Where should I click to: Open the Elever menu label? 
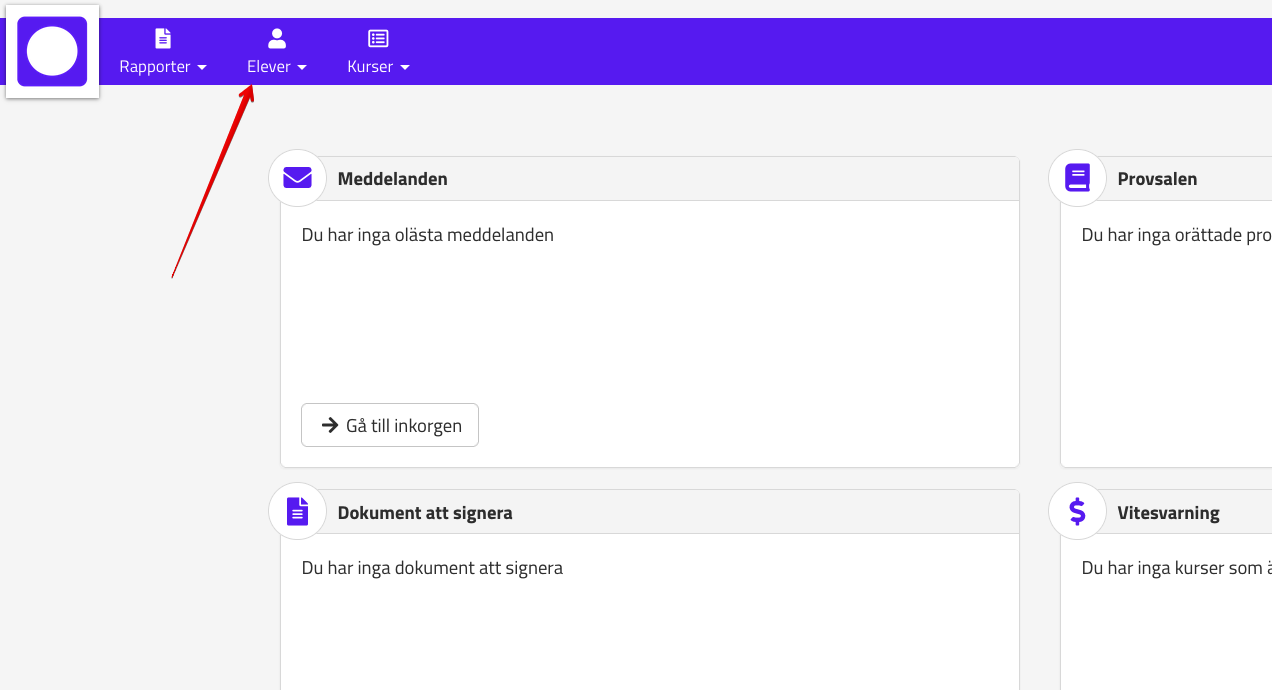(268, 67)
